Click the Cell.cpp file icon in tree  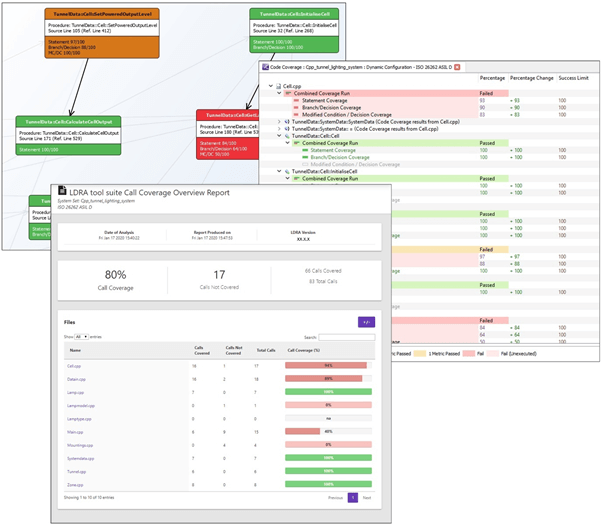point(278,86)
